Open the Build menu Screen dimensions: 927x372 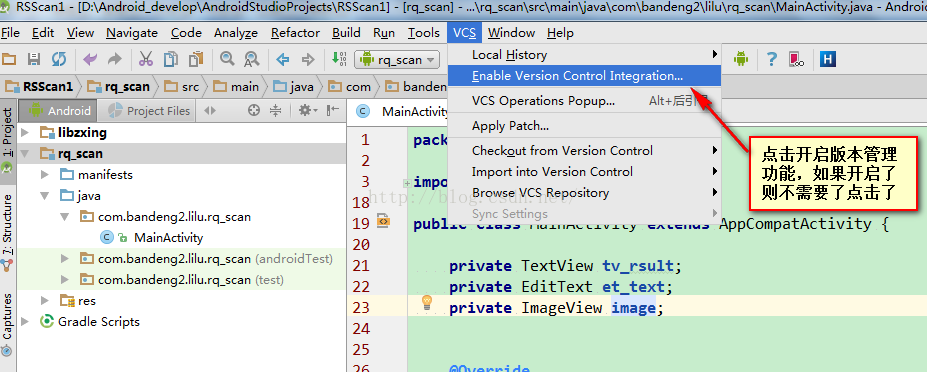[346, 33]
